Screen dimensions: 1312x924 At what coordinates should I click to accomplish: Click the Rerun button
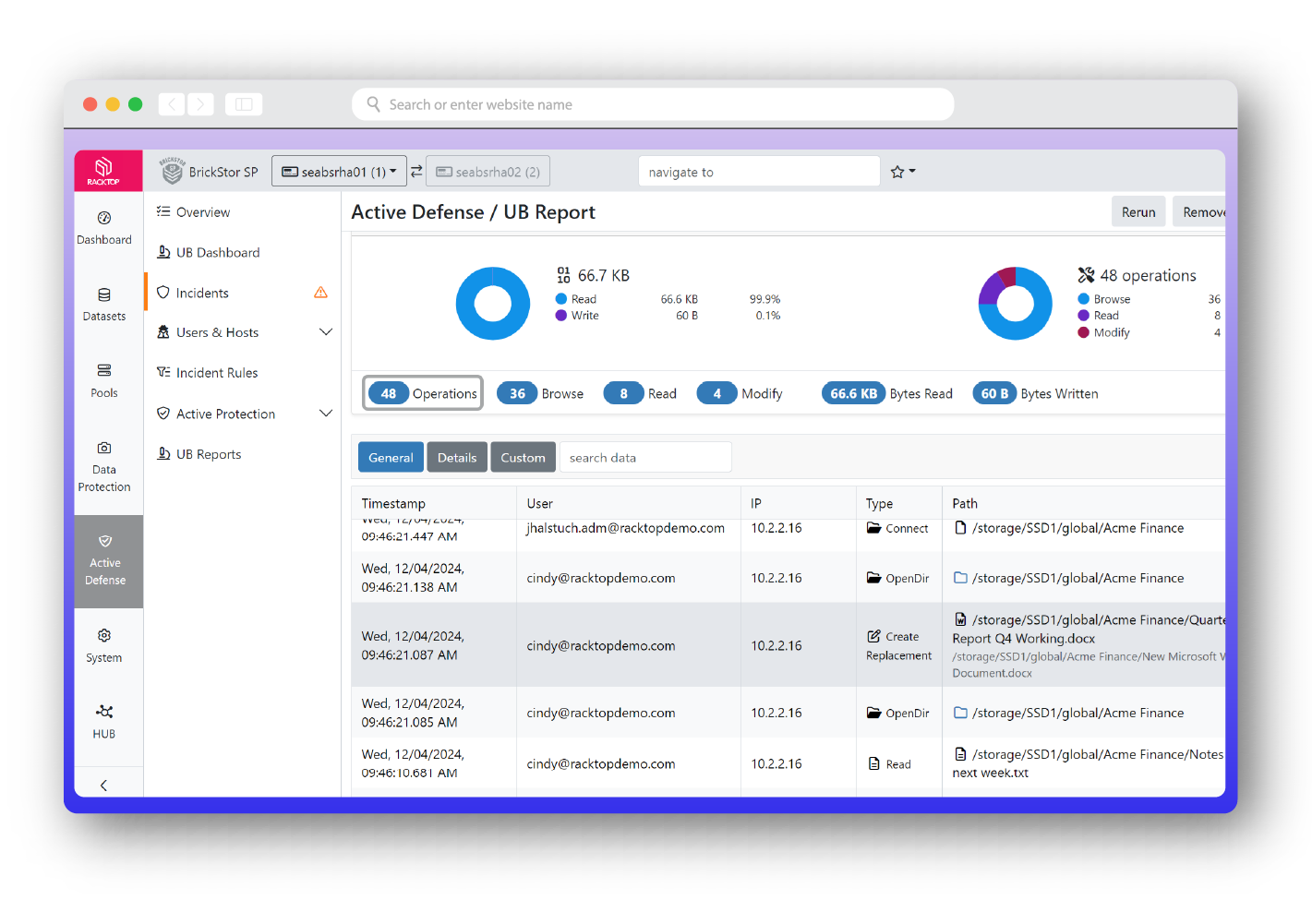[1138, 212]
